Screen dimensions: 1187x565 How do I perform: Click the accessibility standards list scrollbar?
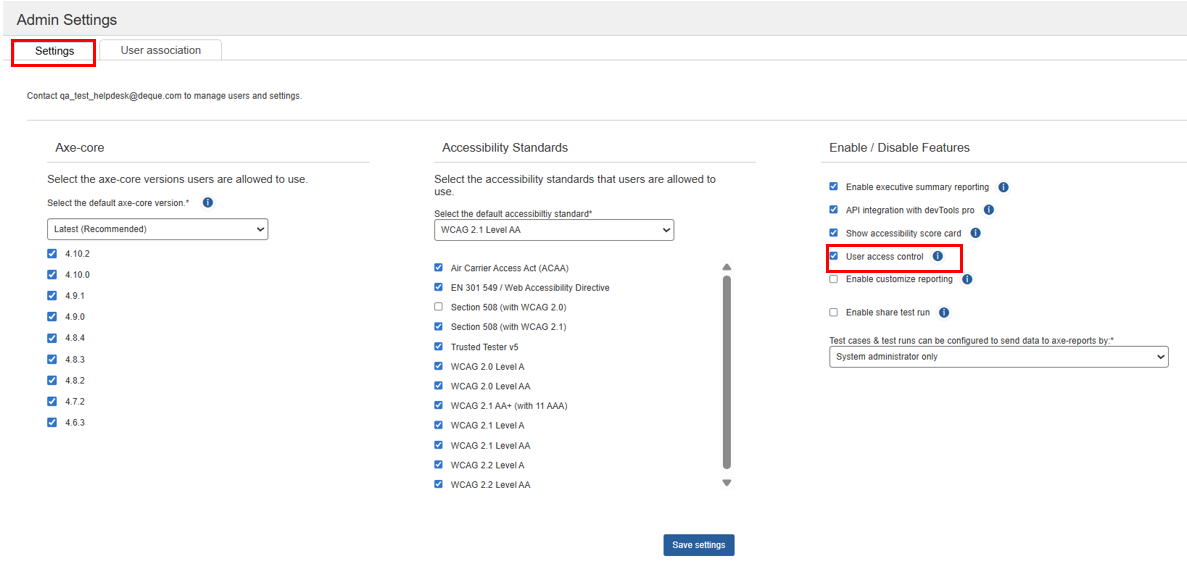[x=727, y=370]
